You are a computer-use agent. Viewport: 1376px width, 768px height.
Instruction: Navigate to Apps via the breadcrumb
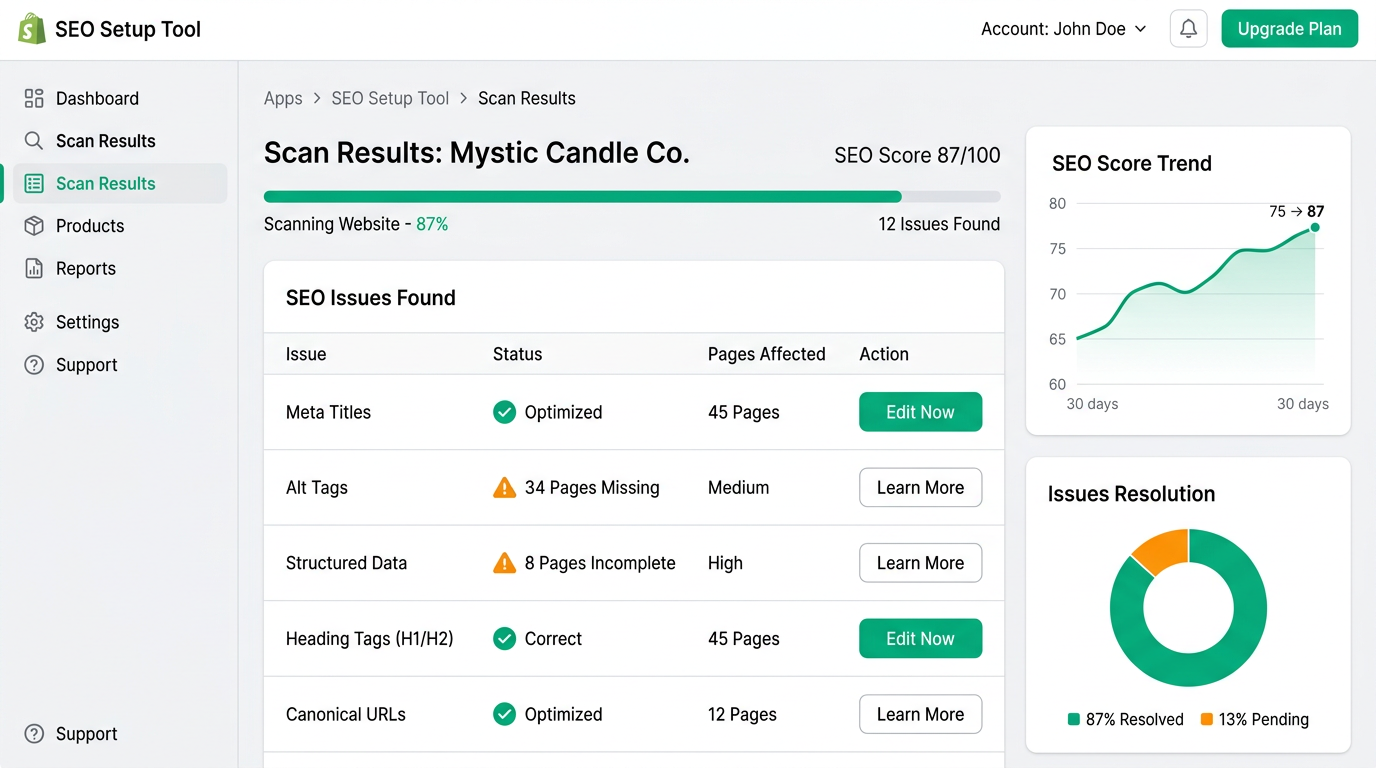click(283, 98)
